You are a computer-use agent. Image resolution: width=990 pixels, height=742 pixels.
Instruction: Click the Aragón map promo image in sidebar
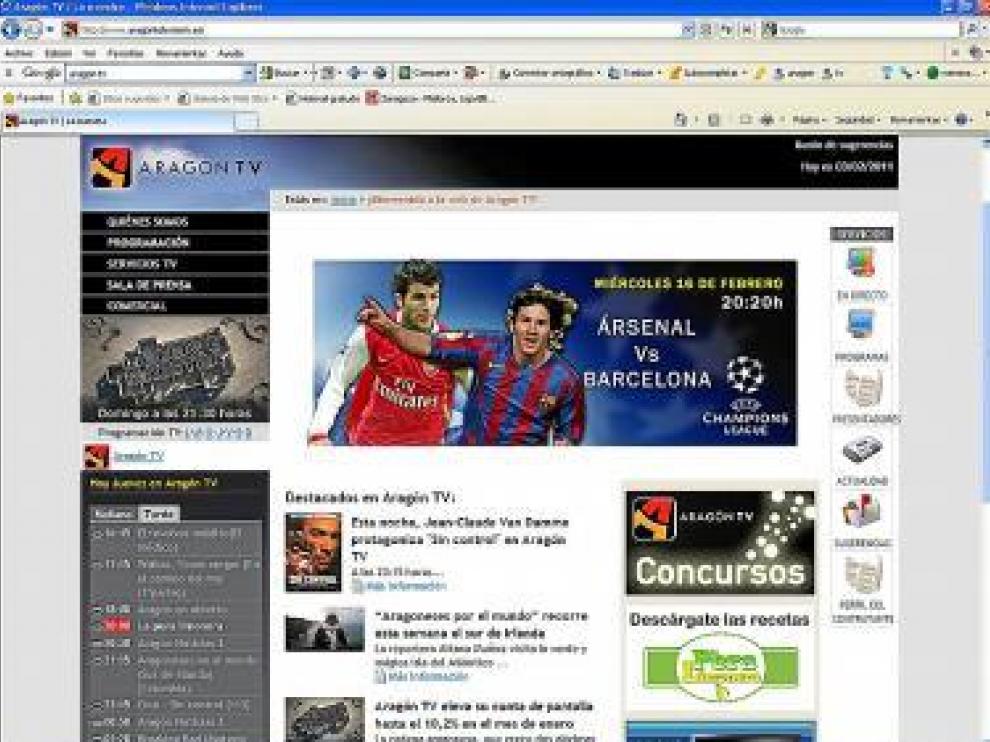tap(175, 369)
